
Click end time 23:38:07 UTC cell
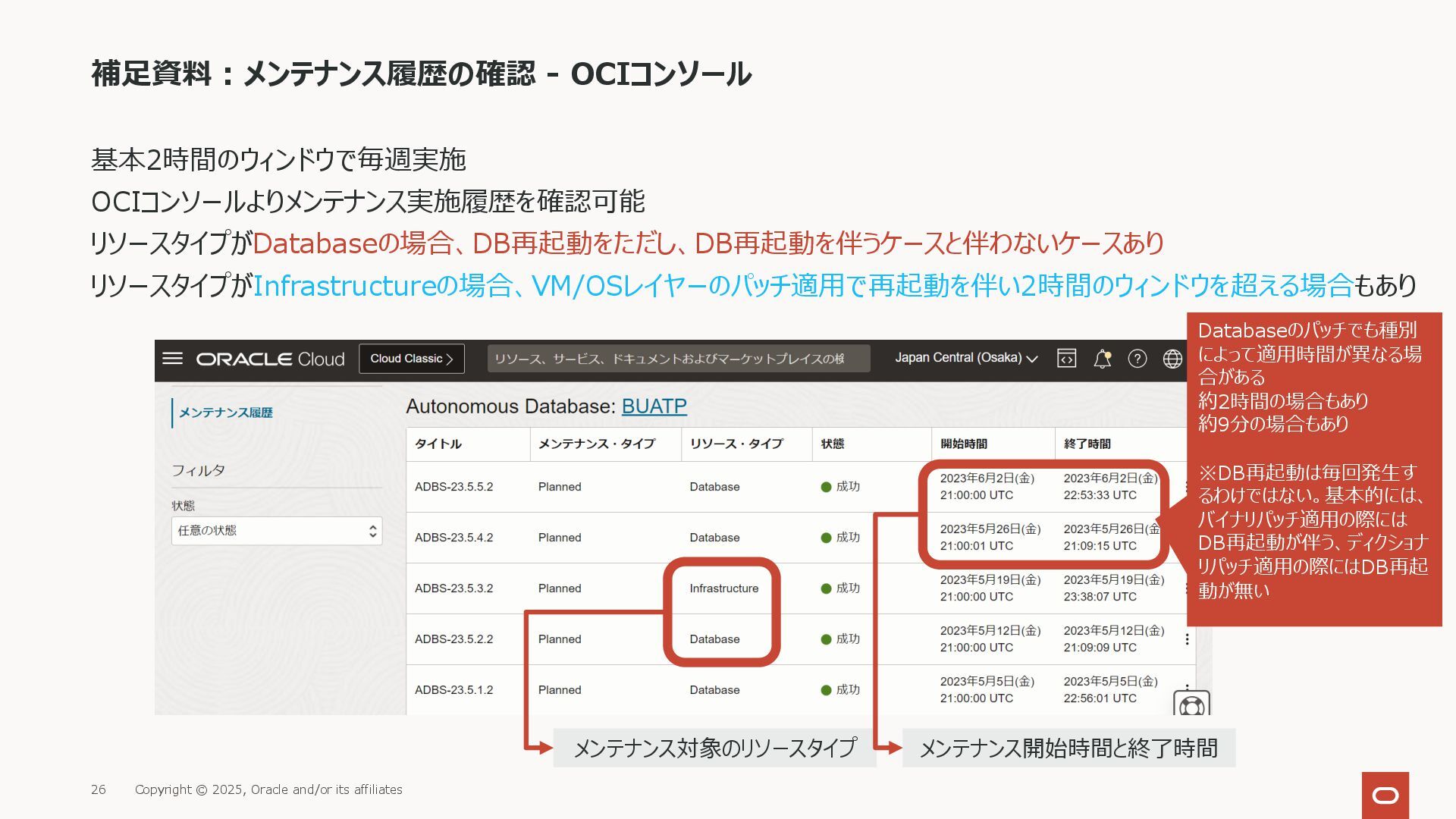1114,588
